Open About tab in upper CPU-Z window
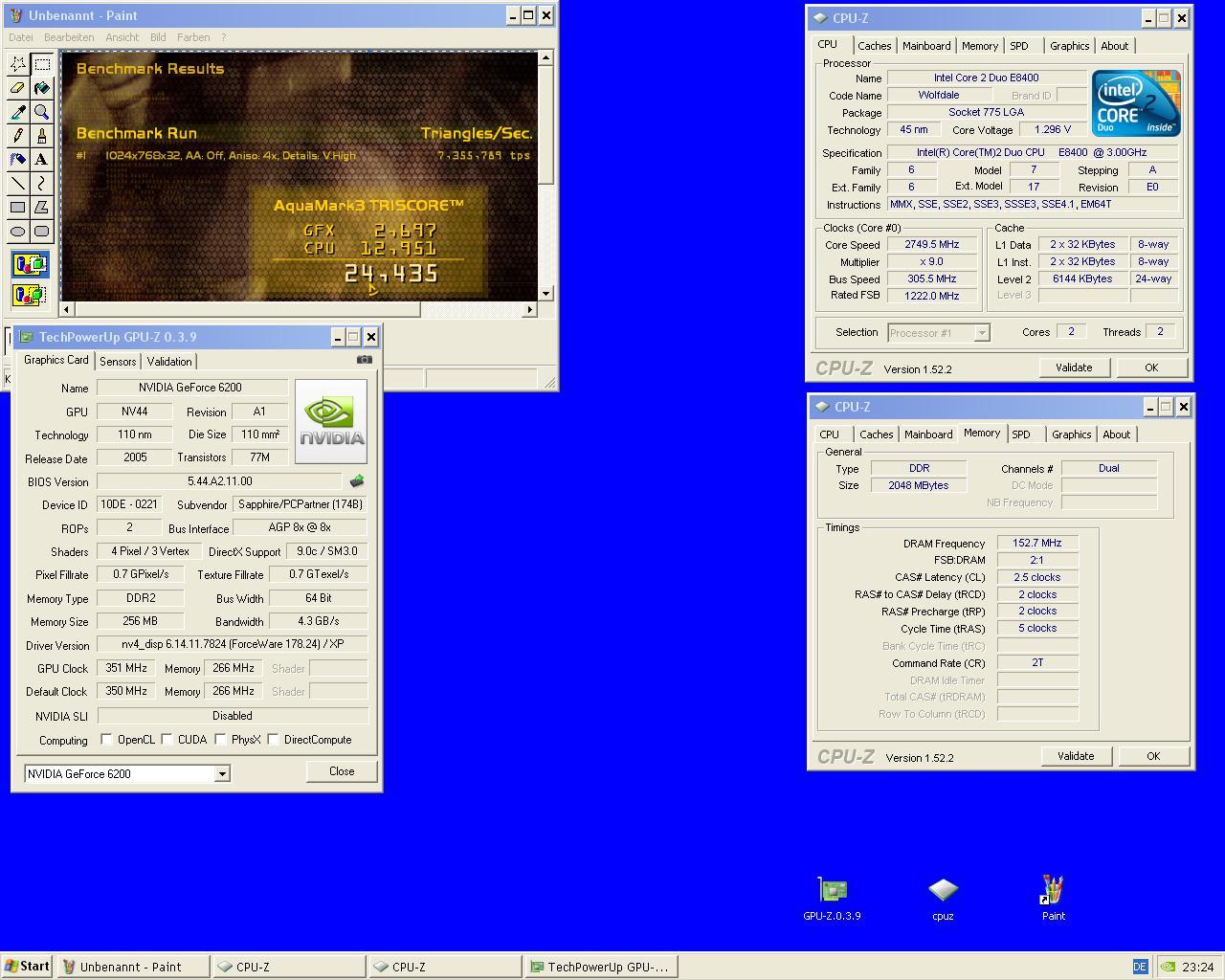Screen dimensions: 1225x980 pos(1114,46)
